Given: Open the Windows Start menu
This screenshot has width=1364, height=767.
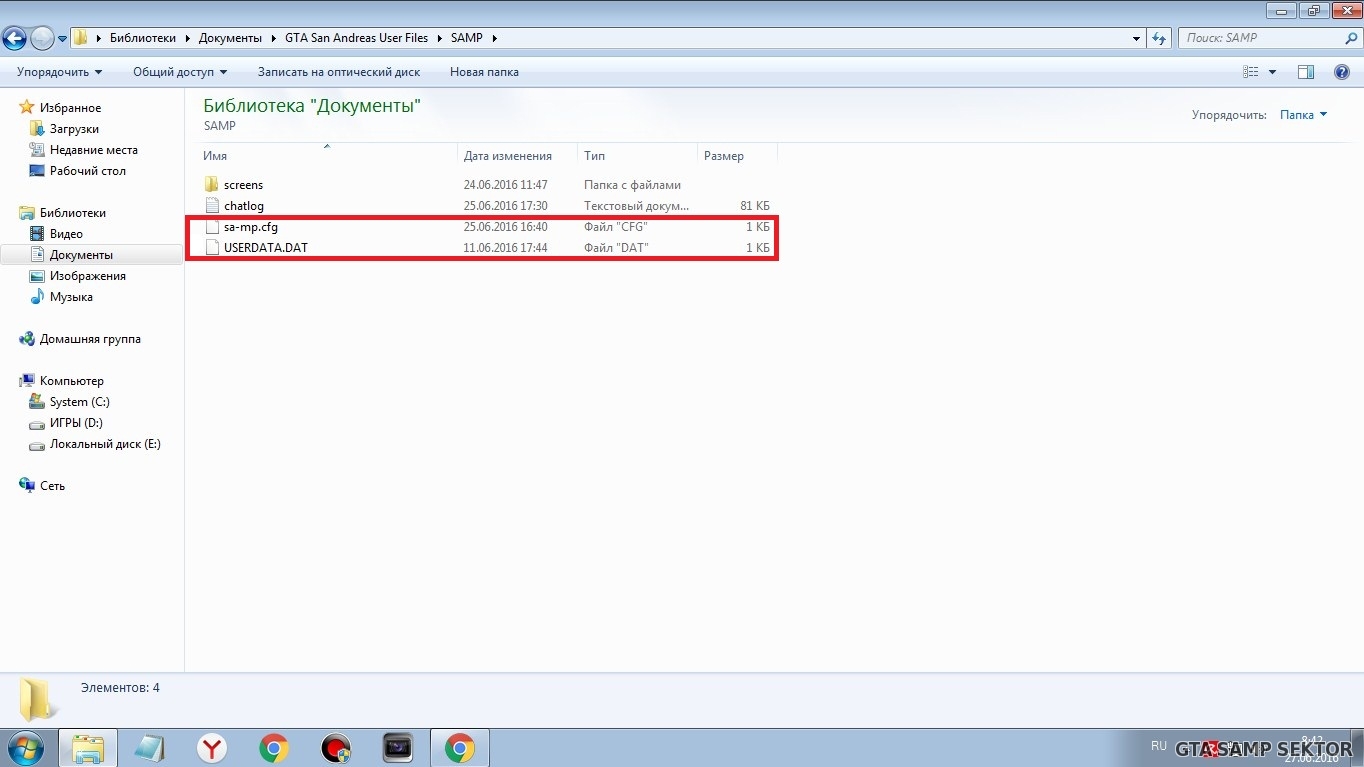Looking at the screenshot, I should tap(27, 748).
